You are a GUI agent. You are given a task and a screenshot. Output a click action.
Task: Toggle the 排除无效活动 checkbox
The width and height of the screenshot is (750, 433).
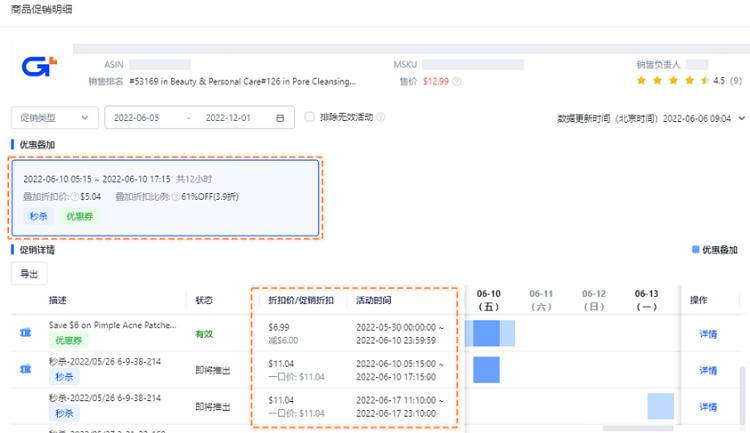pyautogui.click(x=309, y=118)
